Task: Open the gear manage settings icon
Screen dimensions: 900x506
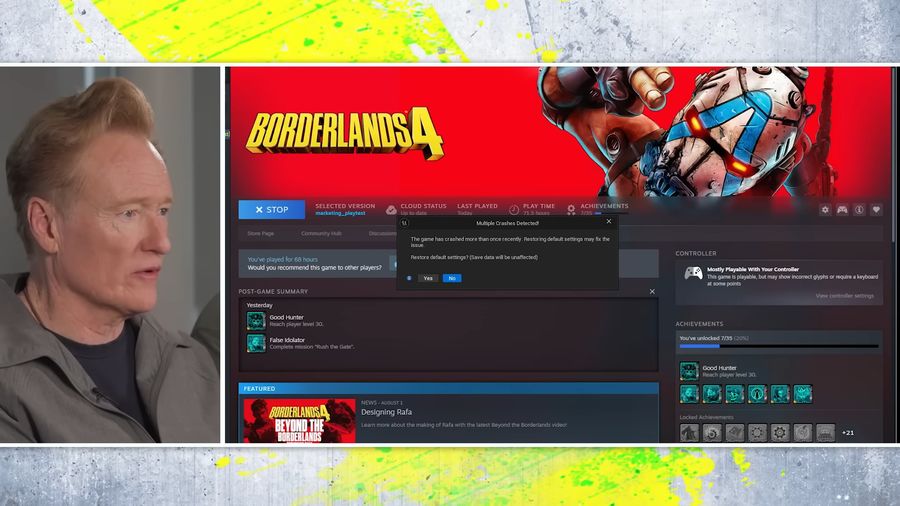Action: pyautogui.click(x=825, y=210)
